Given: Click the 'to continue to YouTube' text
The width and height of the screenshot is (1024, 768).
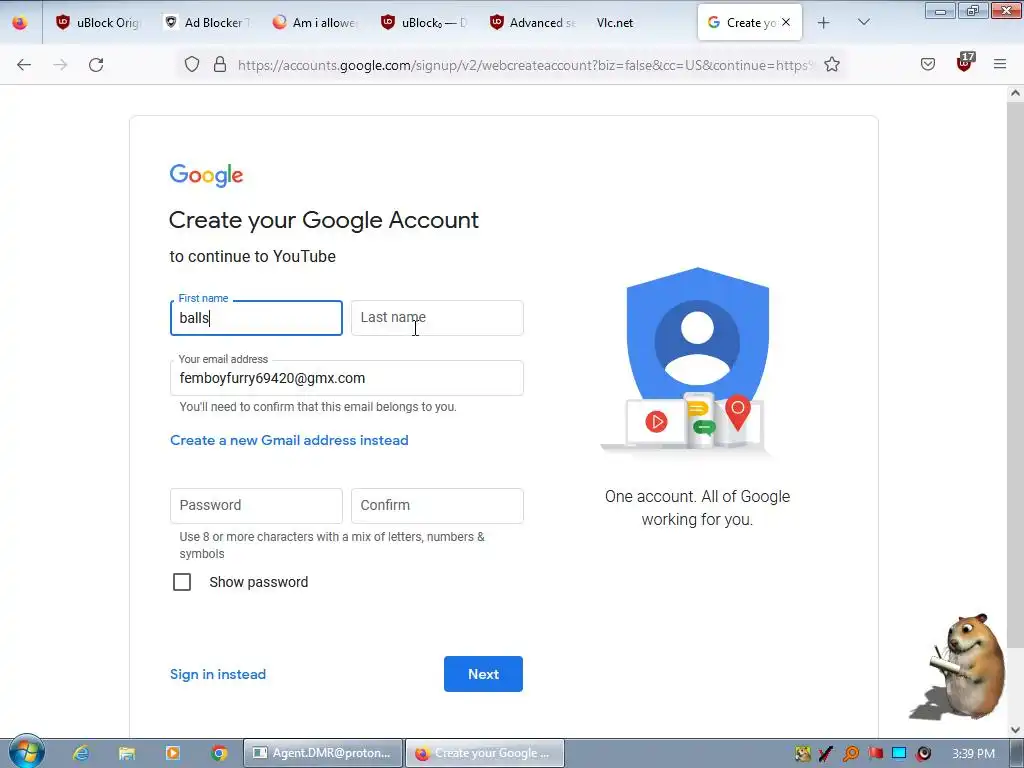Looking at the screenshot, I should (253, 256).
